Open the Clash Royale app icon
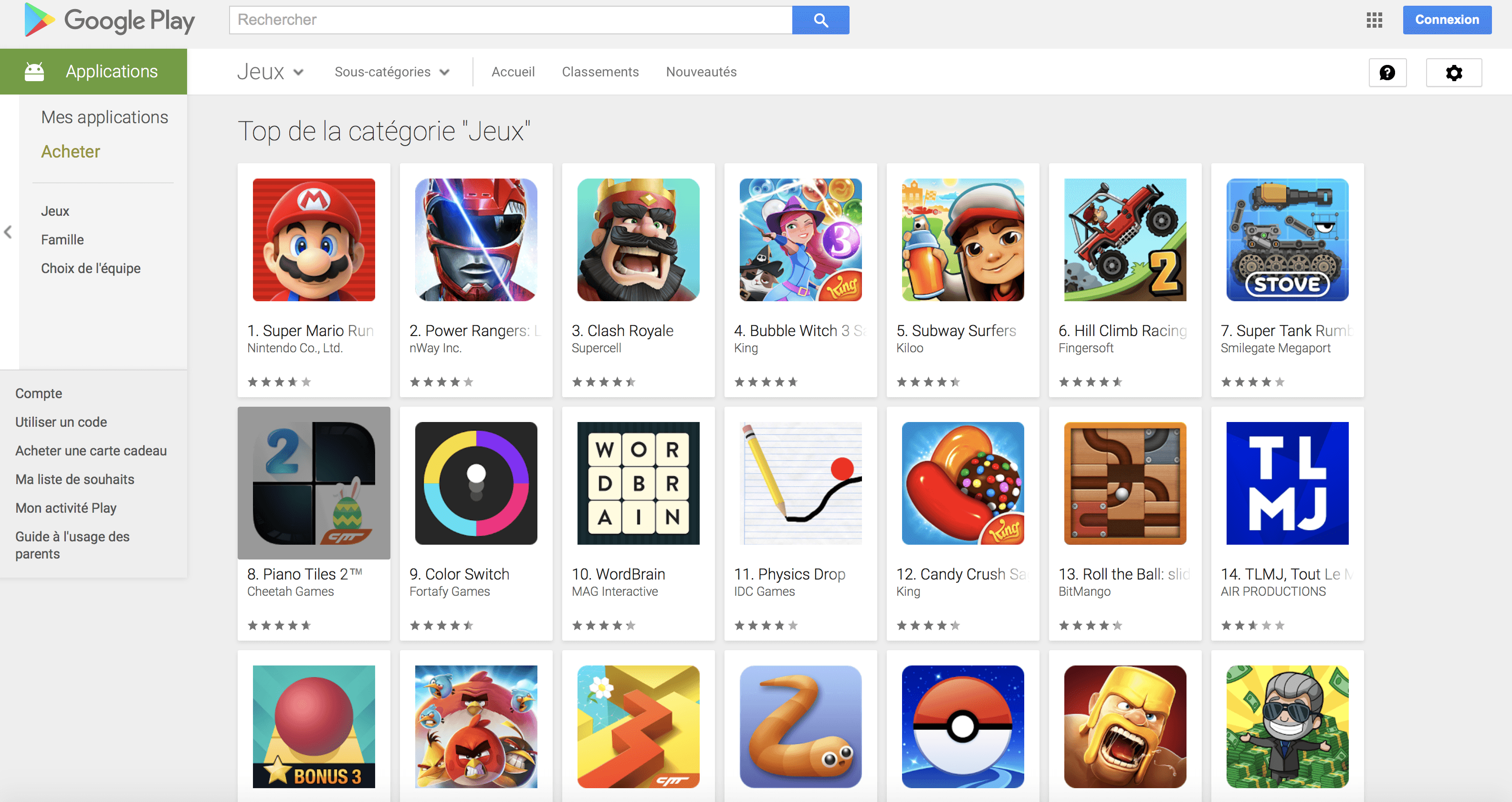The height and width of the screenshot is (802, 1512). [x=639, y=240]
